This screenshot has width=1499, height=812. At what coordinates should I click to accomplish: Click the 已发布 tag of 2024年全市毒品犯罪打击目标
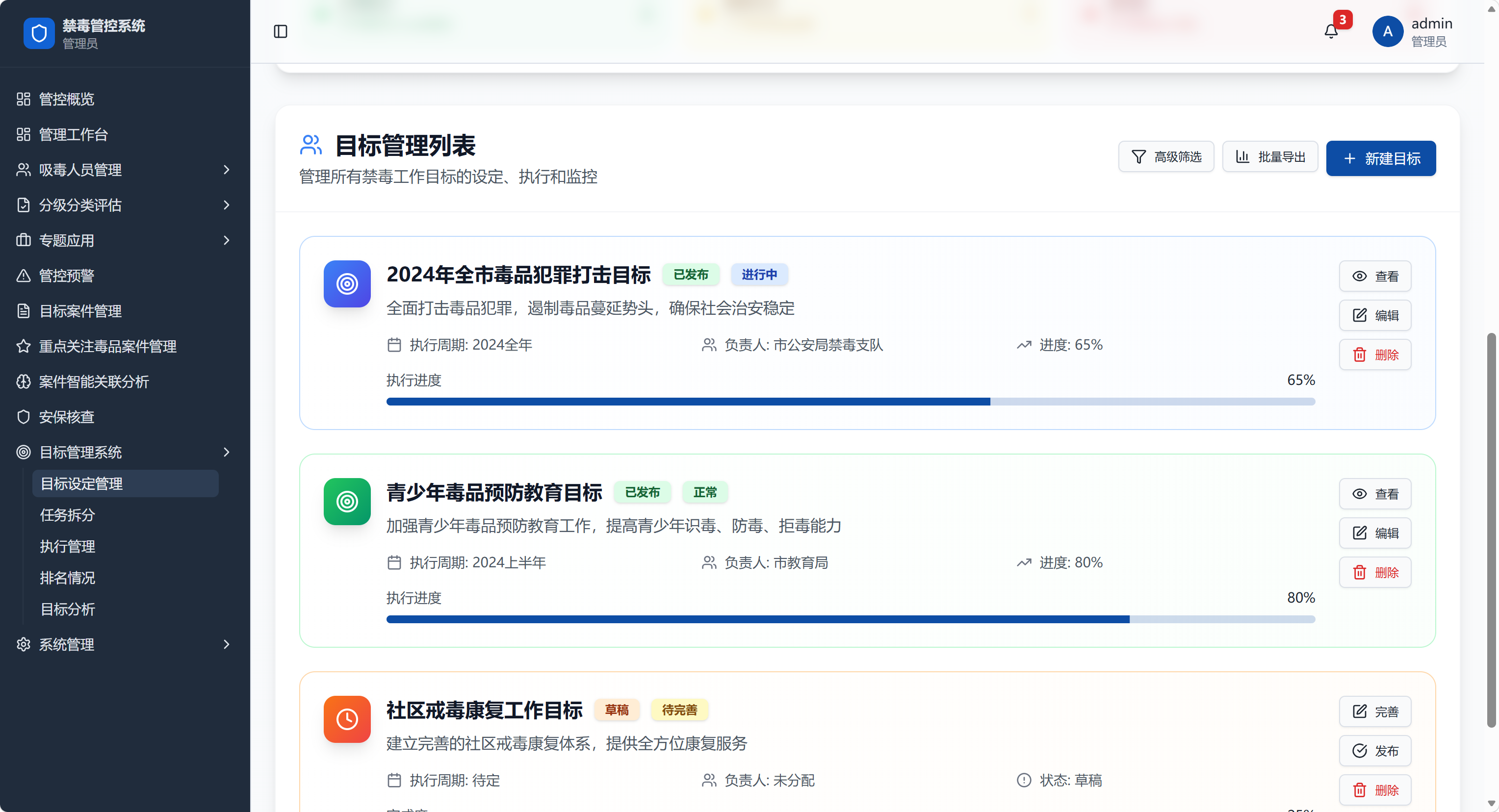pyautogui.click(x=691, y=275)
